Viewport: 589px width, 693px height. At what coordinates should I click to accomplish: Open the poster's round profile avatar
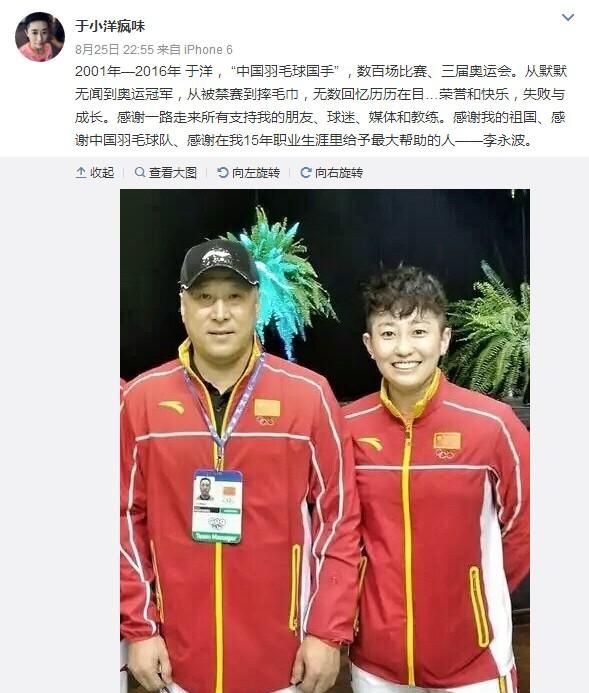pos(40,37)
